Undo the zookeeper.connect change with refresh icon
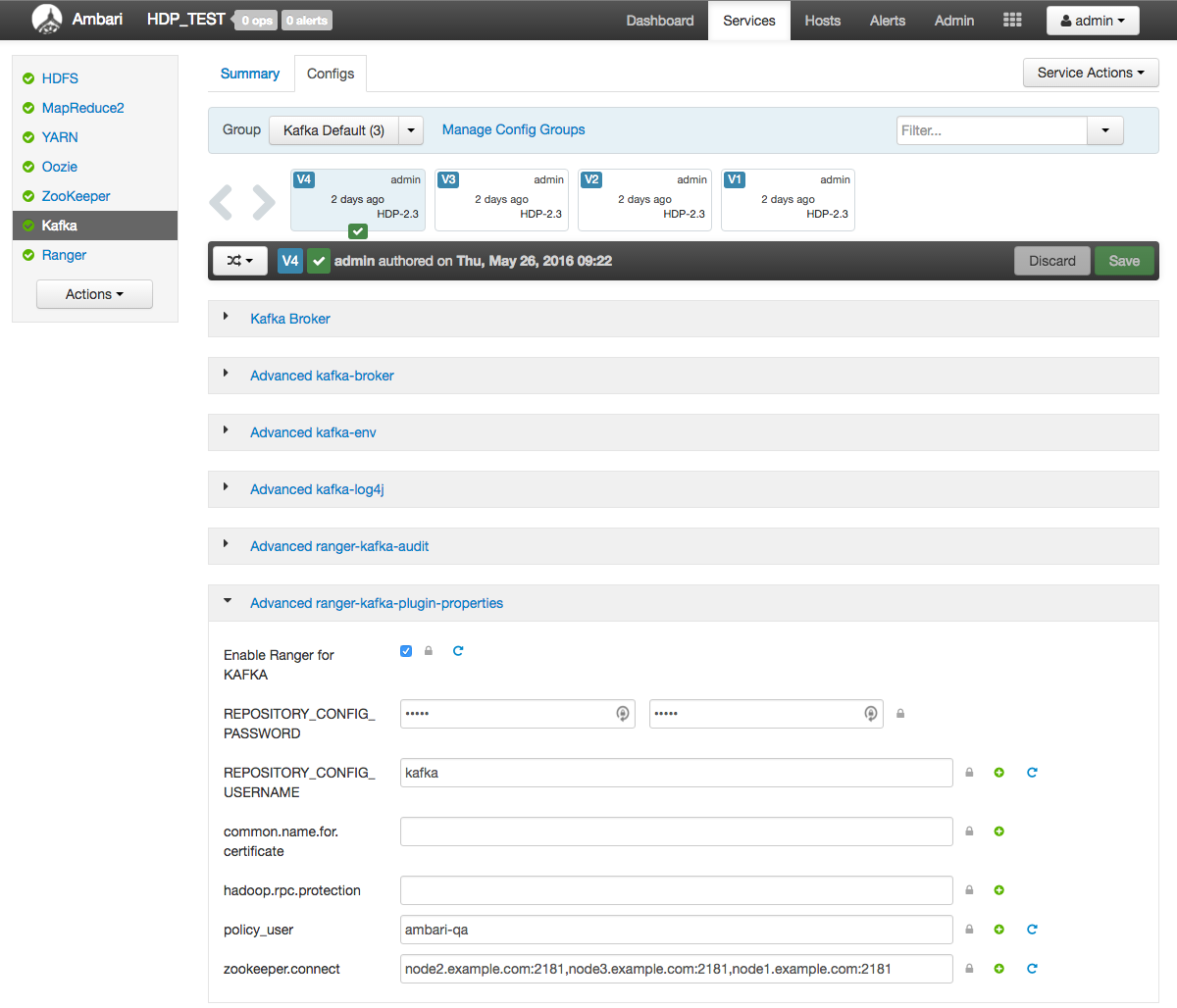Image resolution: width=1177 pixels, height=1008 pixels. point(1032,968)
